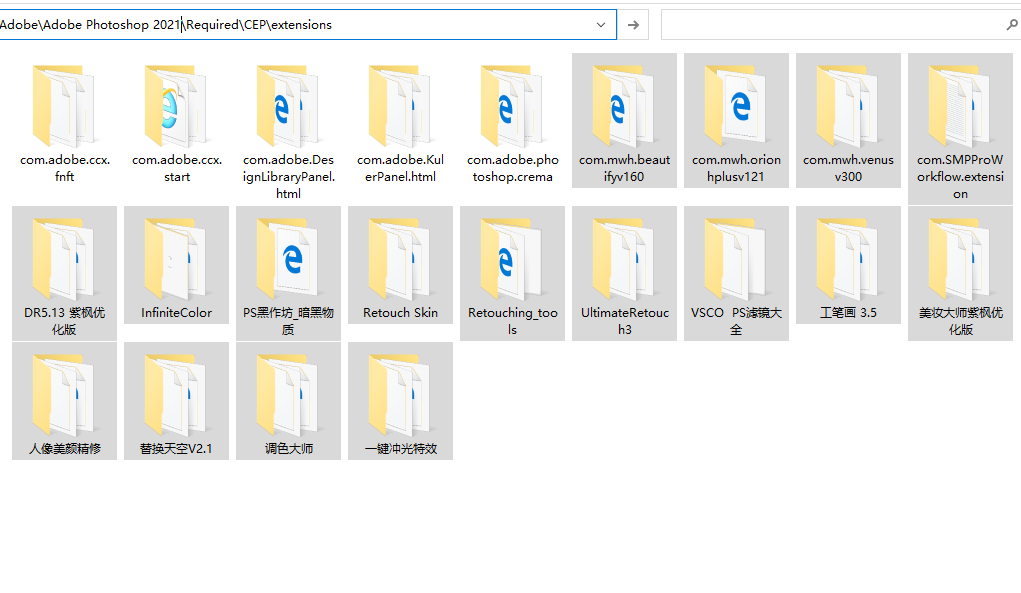Click the 调色大师 name label
The width and height of the screenshot is (1021, 593).
point(288,448)
